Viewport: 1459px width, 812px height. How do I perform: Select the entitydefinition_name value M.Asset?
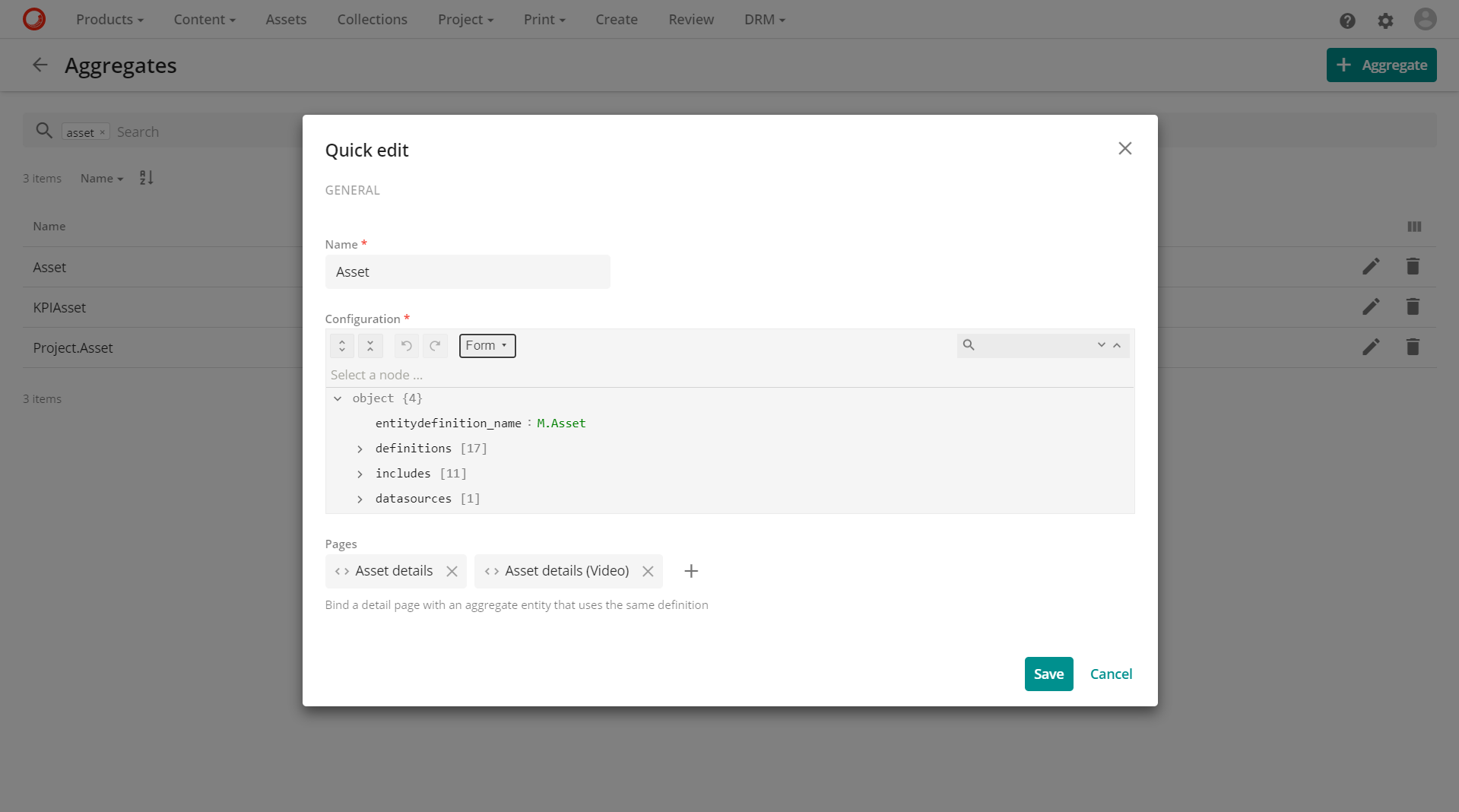pos(561,423)
